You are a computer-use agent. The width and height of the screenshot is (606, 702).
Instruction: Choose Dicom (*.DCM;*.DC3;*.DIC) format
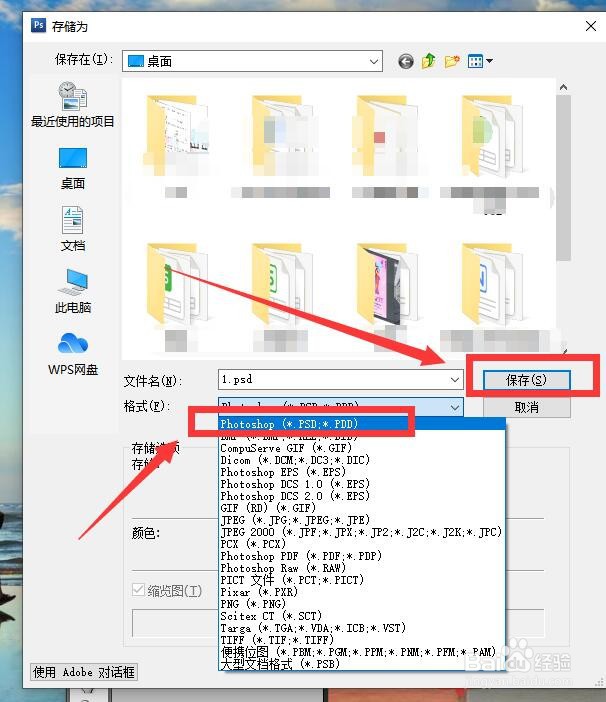pos(362,460)
